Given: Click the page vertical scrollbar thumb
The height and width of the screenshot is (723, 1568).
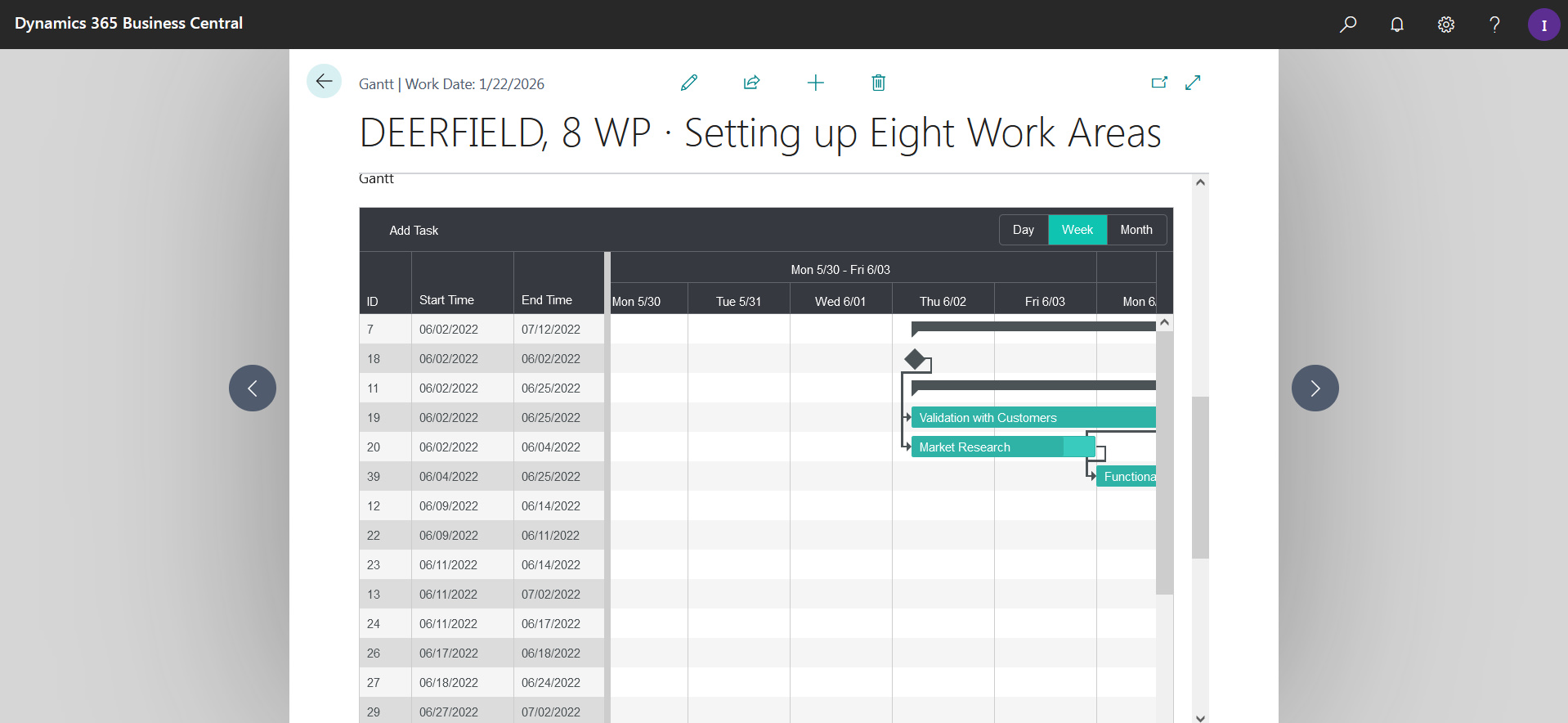Looking at the screenshot, I should coord(1200,478).
